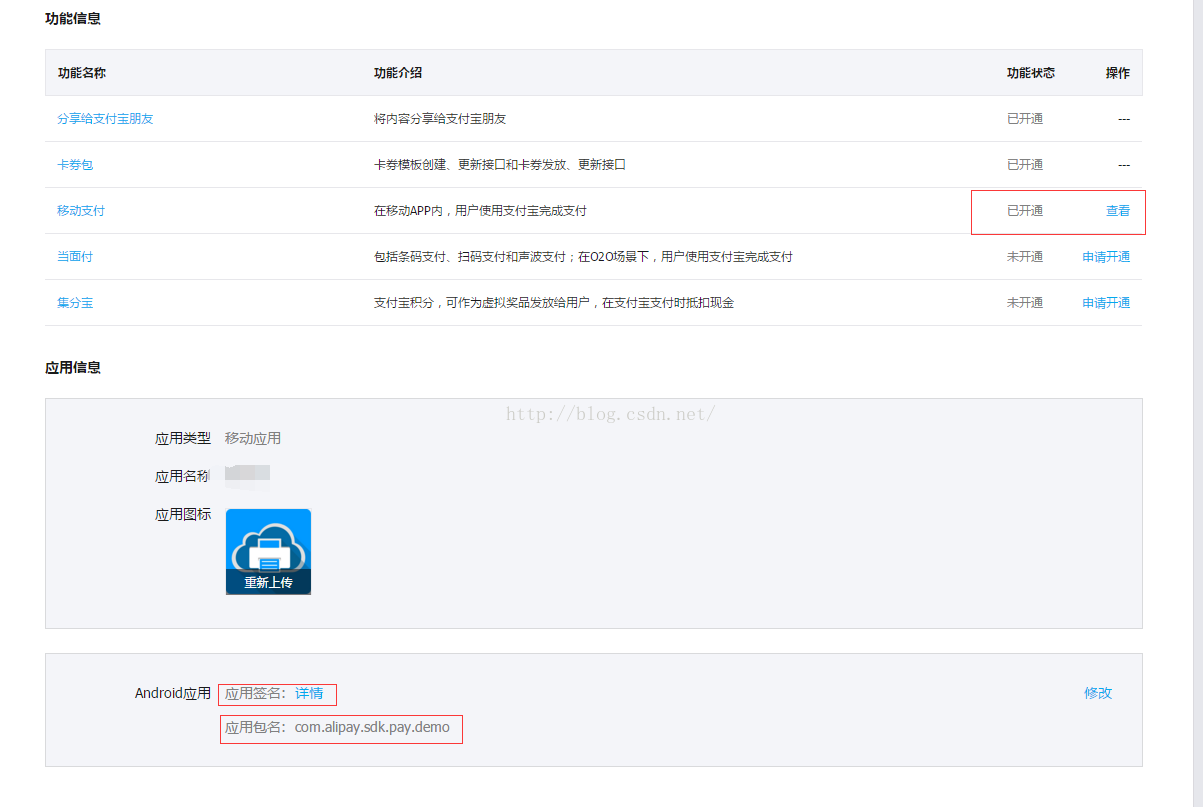The image size is (1203, 807).
Task: Click the Android应用 label
Action: [173, 693]
